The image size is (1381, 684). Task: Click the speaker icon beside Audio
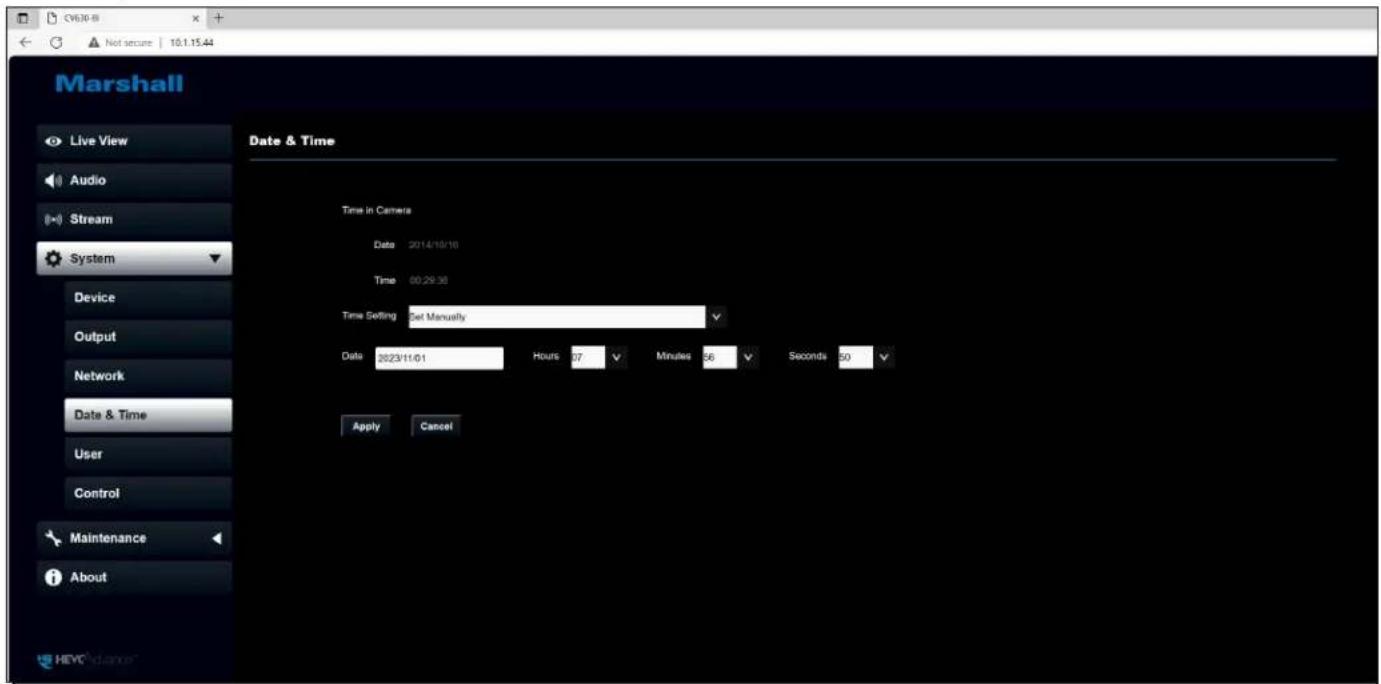(x=52, y=181)
